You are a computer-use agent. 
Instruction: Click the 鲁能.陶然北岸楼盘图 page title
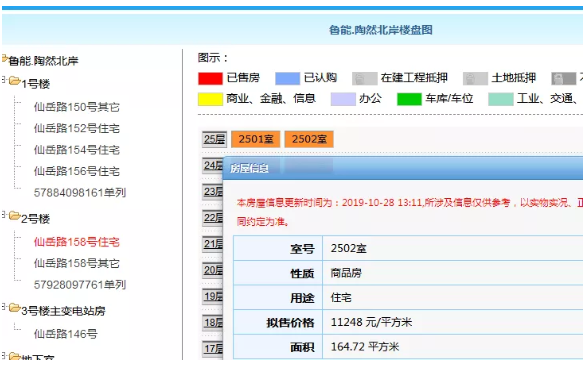coord(380,30)
